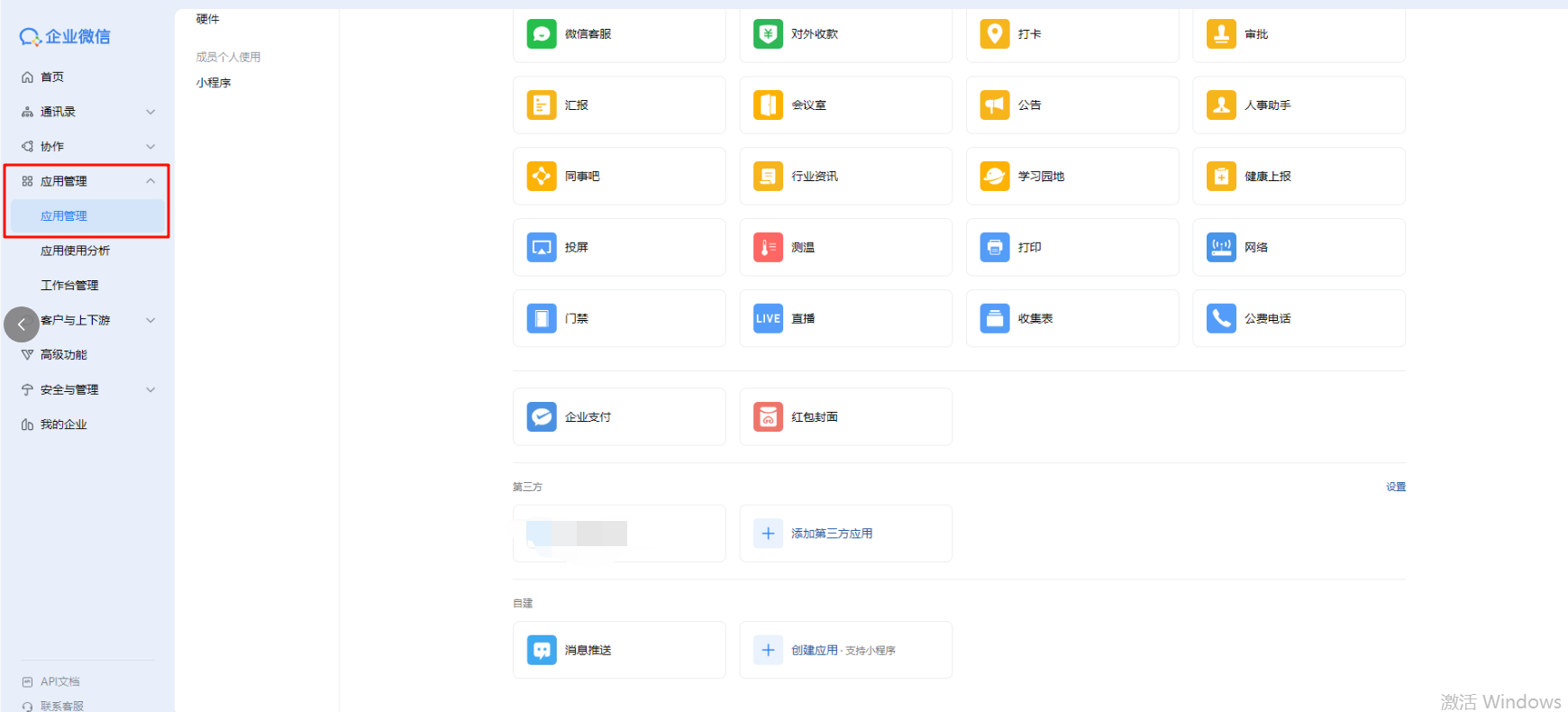Open the 直播 LIVE icon
Image resolution: width=1568 pixels, height=712 pixels.
(768, 318)
